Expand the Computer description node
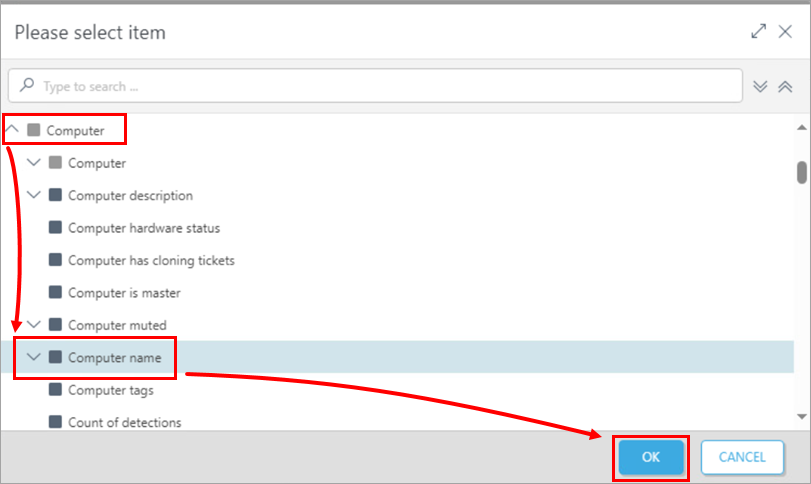 point(34,195)
